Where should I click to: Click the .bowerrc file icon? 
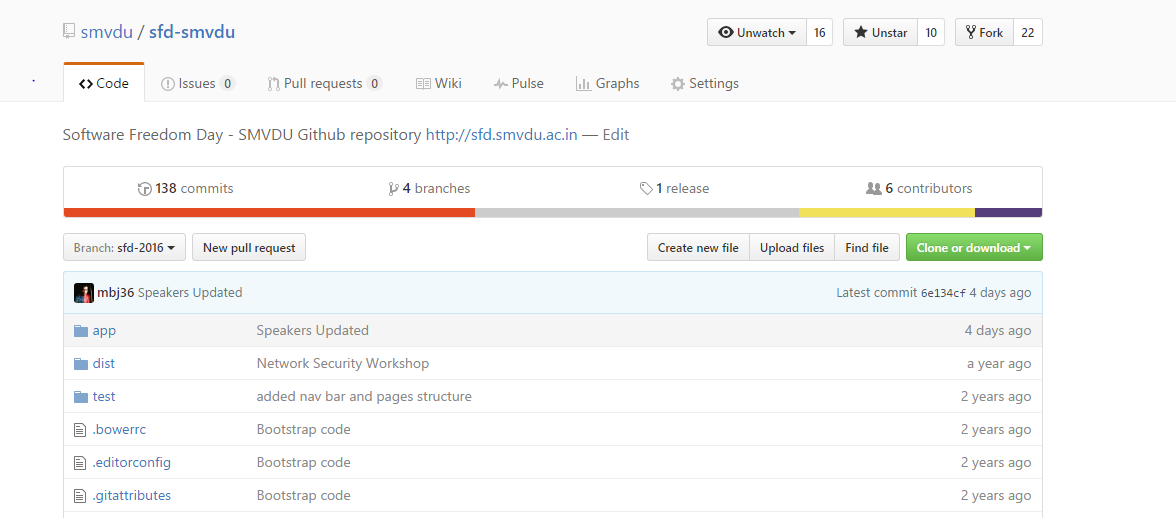pos(80,430)
